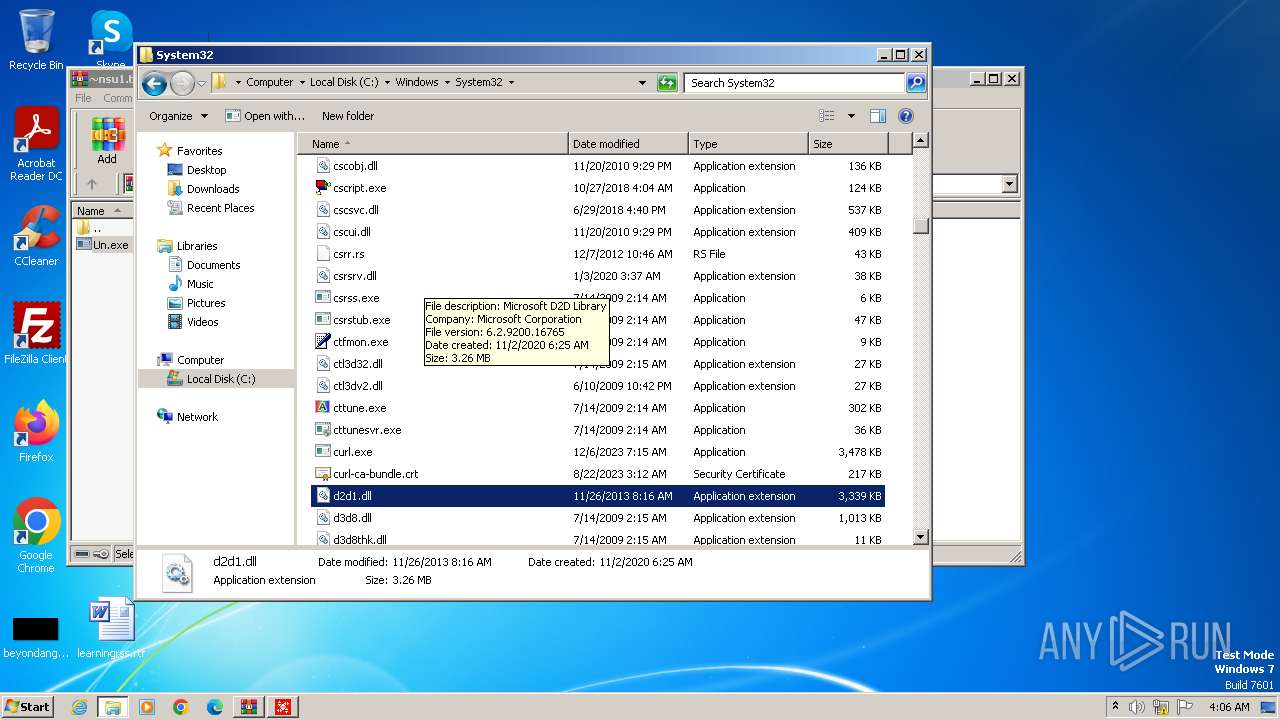This screenshot has height=720, width=1280.
Task: Select the d2d1.dll file row
Action: tap(598, 496)
